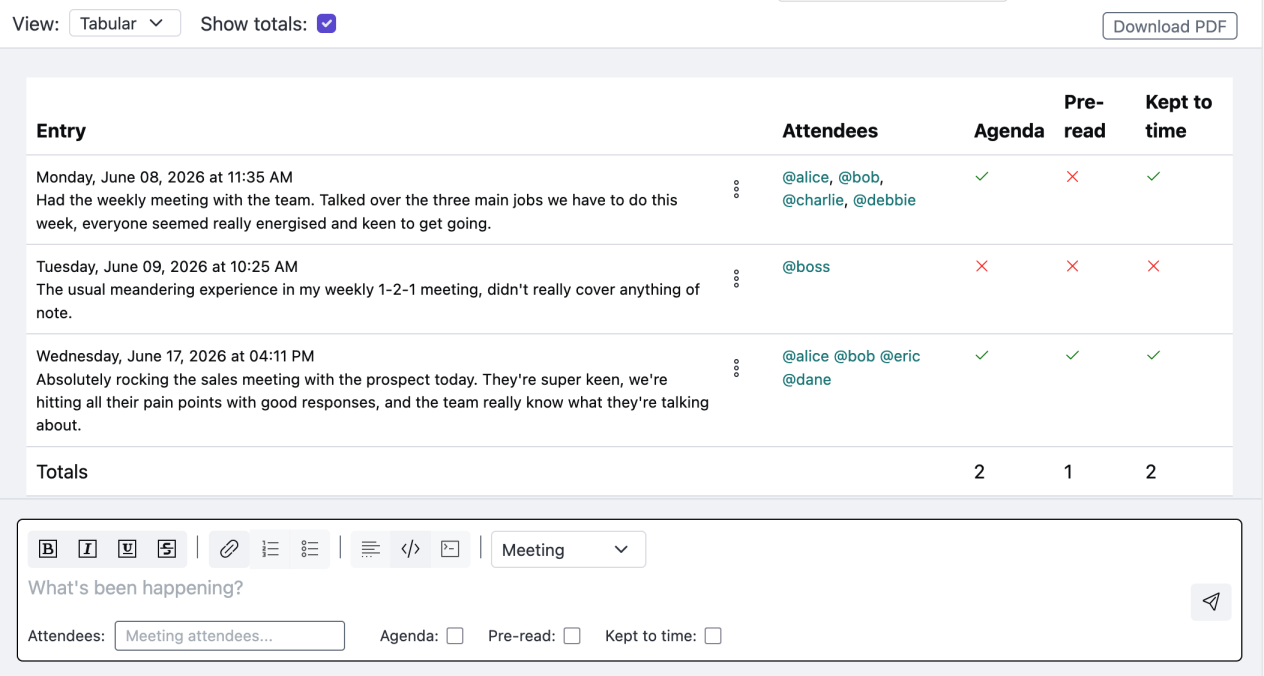
Task: Open the View Tabular dropdown
Action: pos(125,23)
